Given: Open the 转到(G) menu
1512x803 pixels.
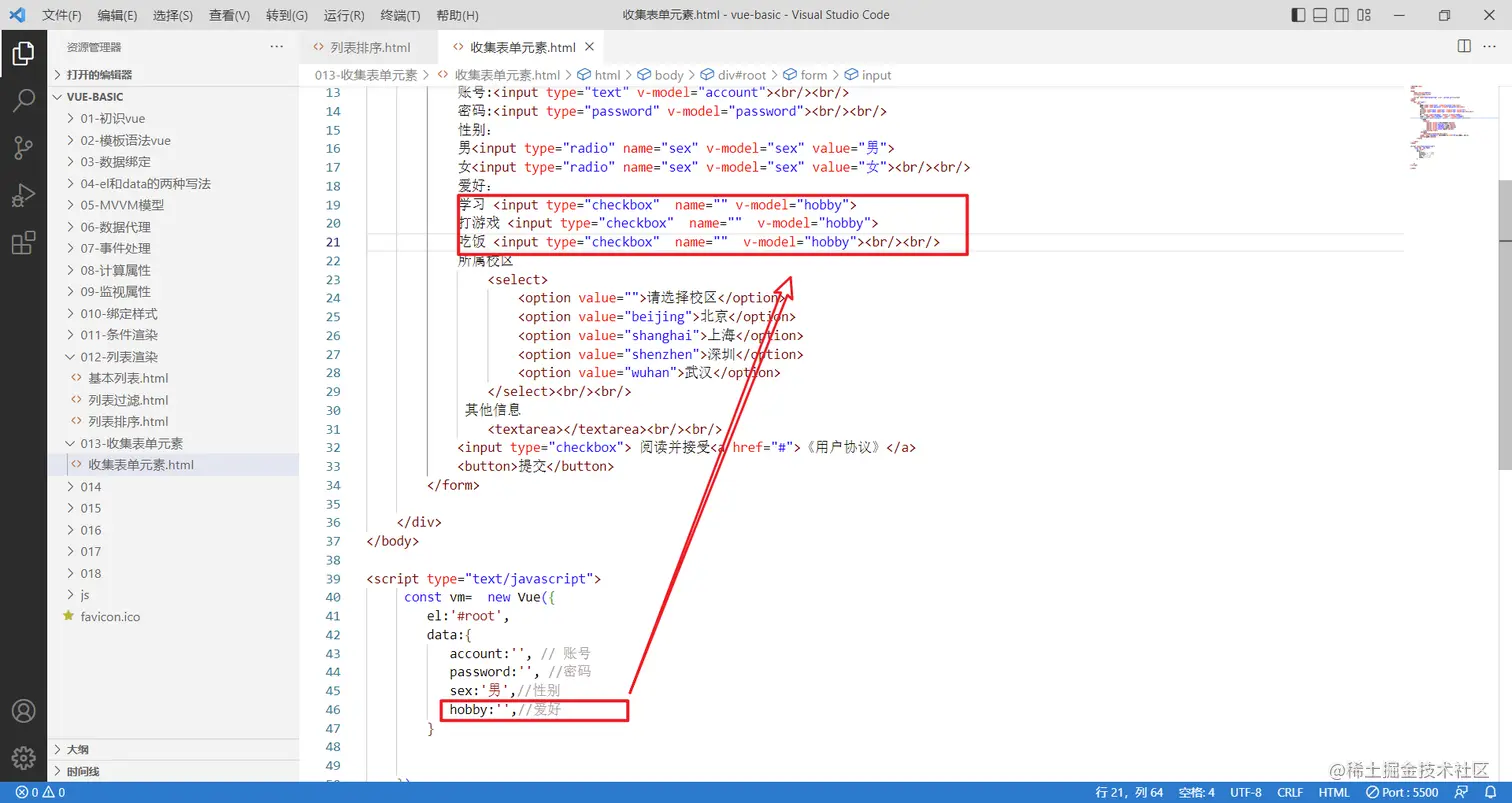Looking at the screenshot, I should click(287, 15).
